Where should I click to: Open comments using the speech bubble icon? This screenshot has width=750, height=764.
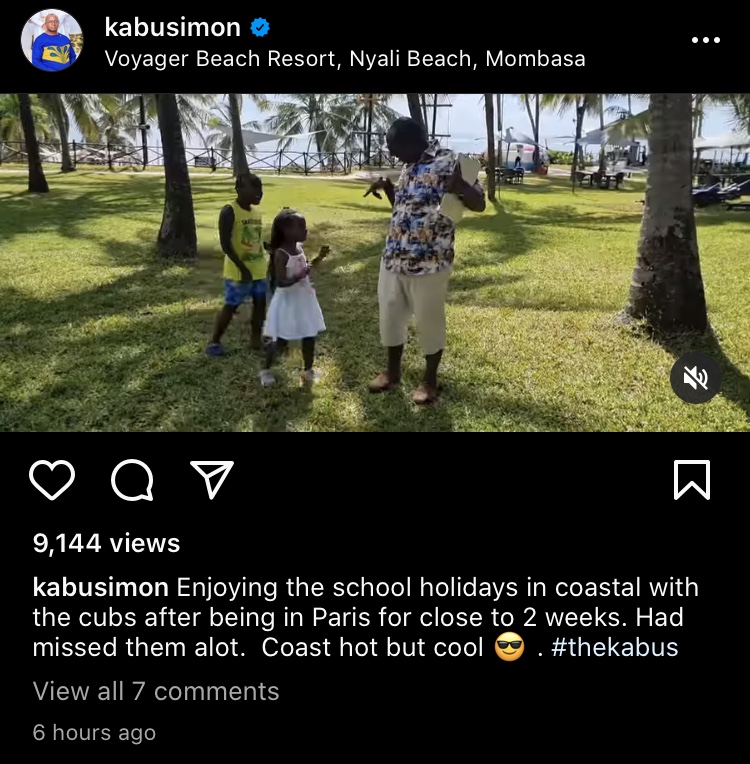point(132,480)
